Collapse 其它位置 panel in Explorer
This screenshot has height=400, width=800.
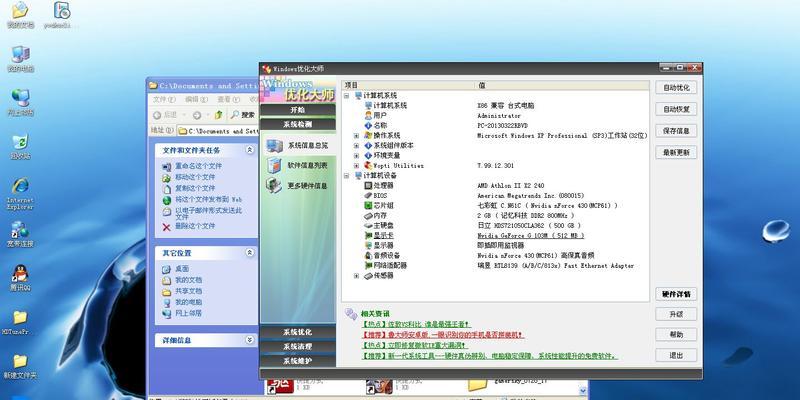click(249, 253)
